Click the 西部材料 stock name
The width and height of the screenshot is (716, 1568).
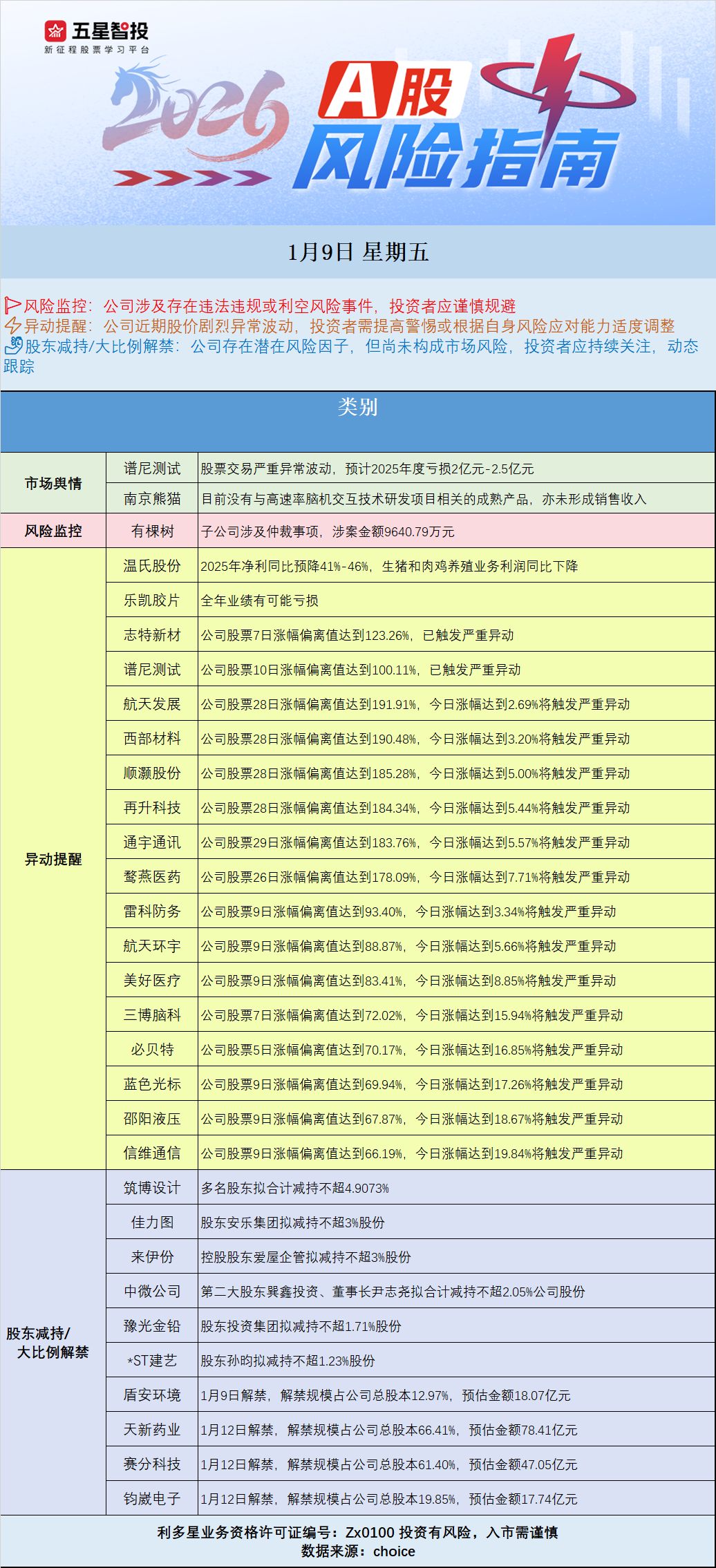click(152, 738)
